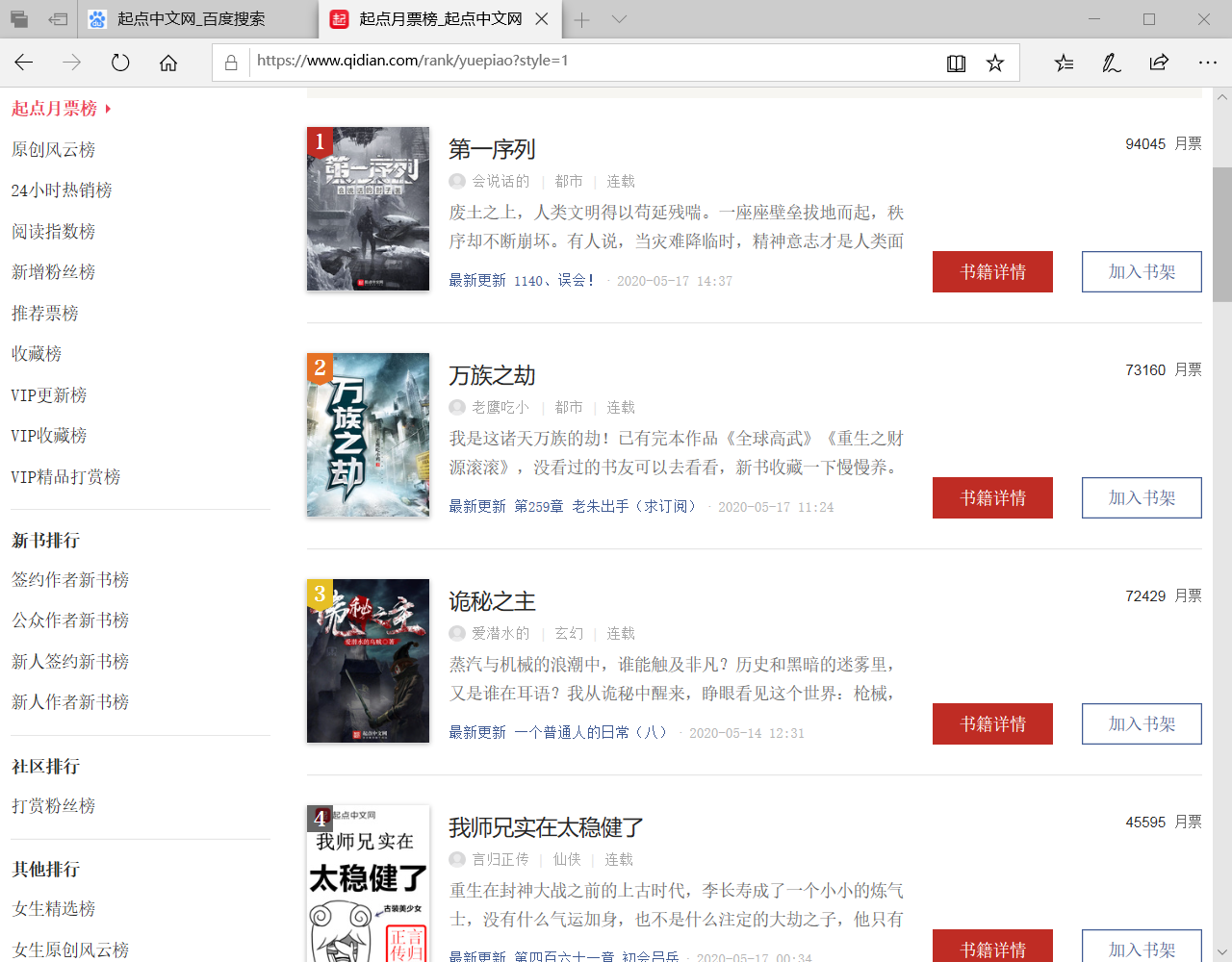1232x962 pixels.
Task: Open the 公众作者新书榜 ranking
Action: (70, 620)
